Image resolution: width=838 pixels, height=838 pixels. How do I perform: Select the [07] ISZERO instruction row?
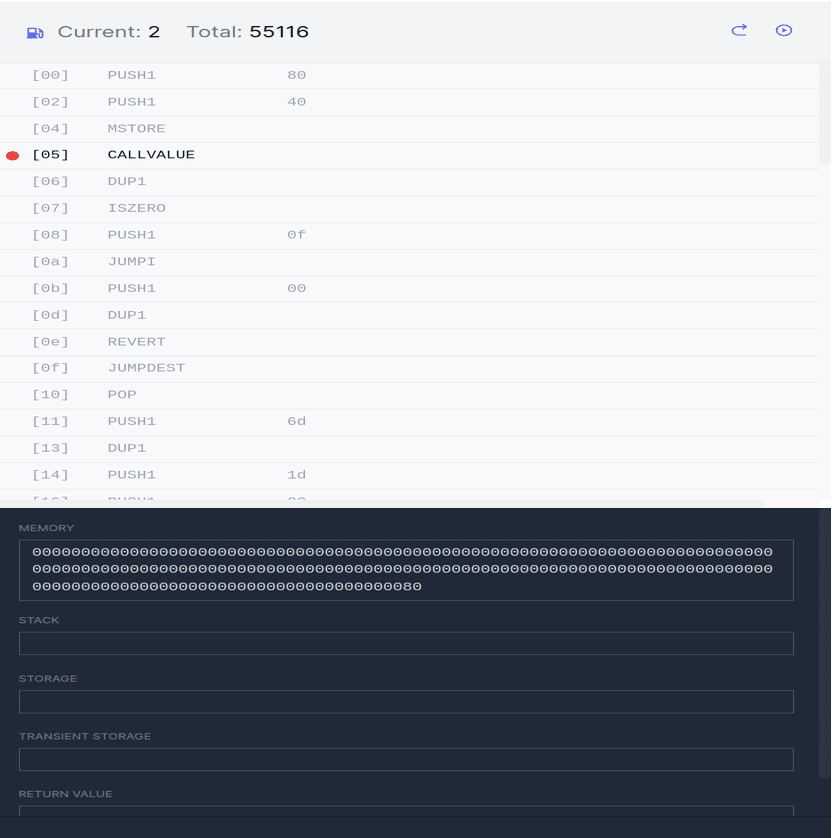coord(409,210)
